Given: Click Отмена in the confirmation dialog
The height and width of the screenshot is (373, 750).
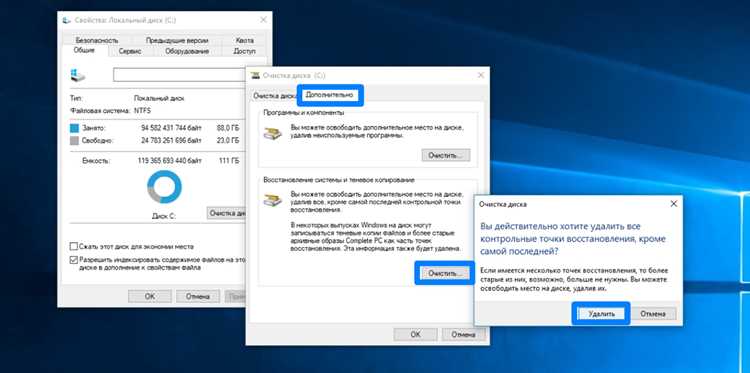Looking at the screenshot, I should point(653,314).
